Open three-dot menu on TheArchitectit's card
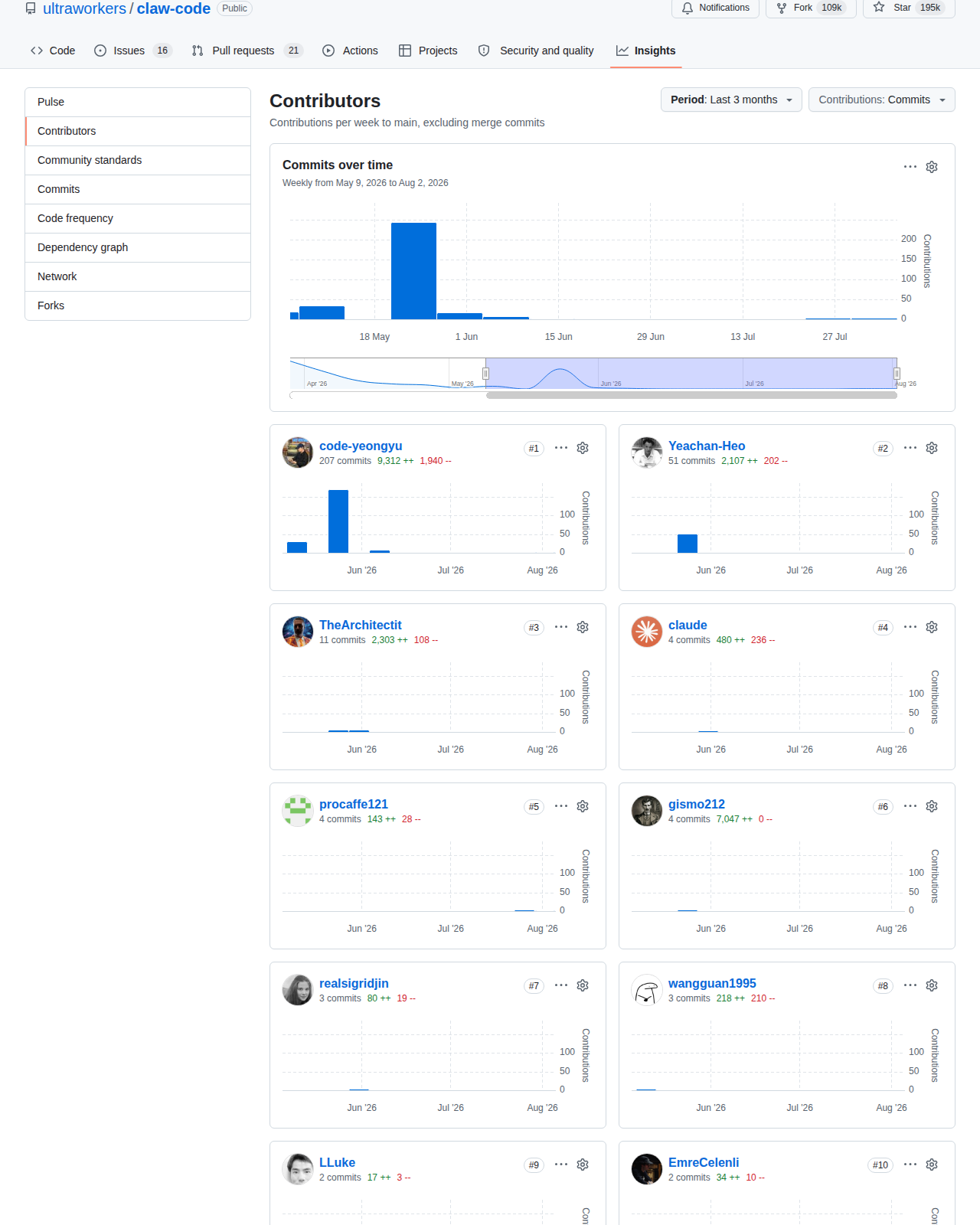Image resolution: width=980 pixels, height=1225 pixels. pos(561,627)
